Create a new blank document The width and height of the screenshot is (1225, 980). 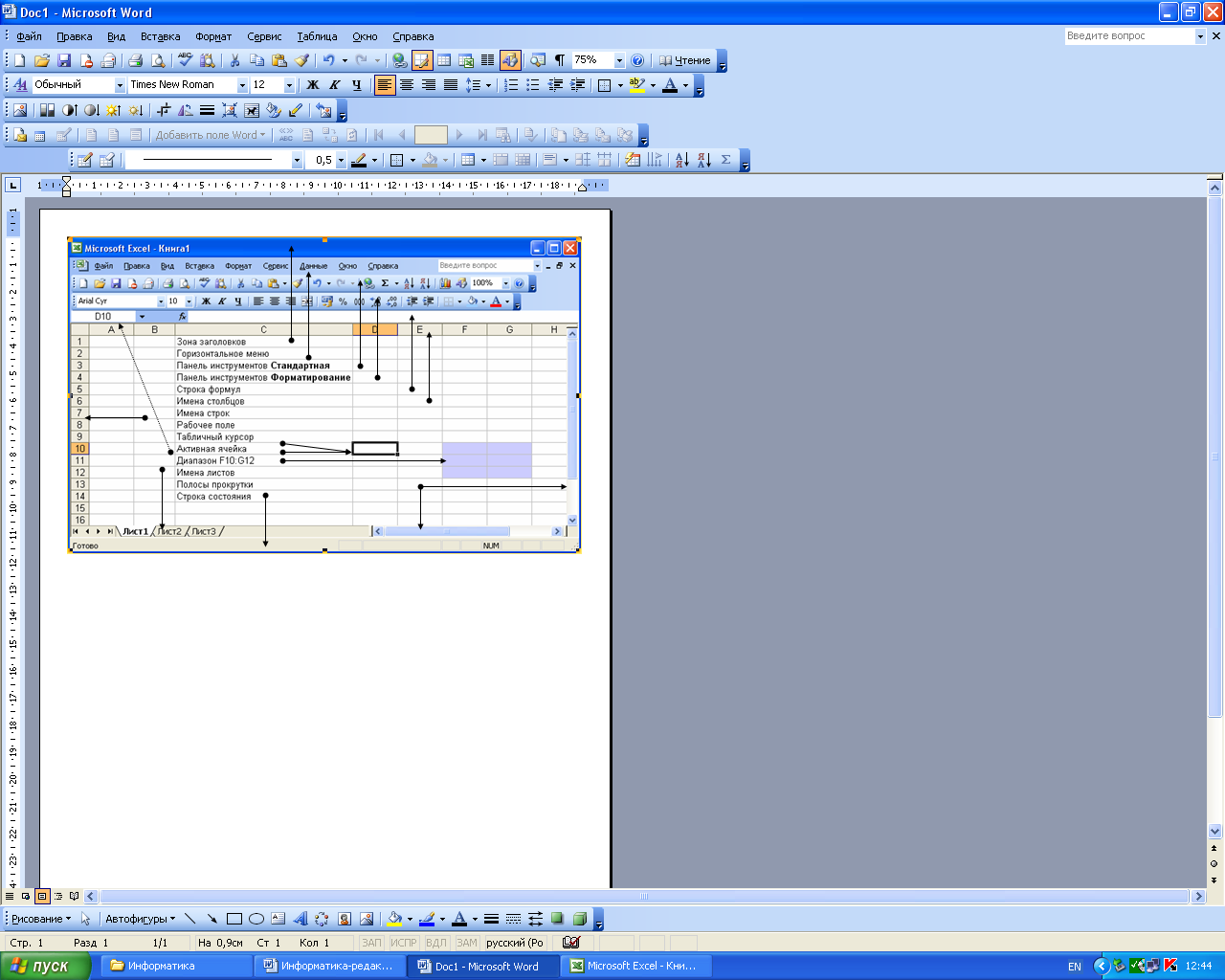coord(19,60)
